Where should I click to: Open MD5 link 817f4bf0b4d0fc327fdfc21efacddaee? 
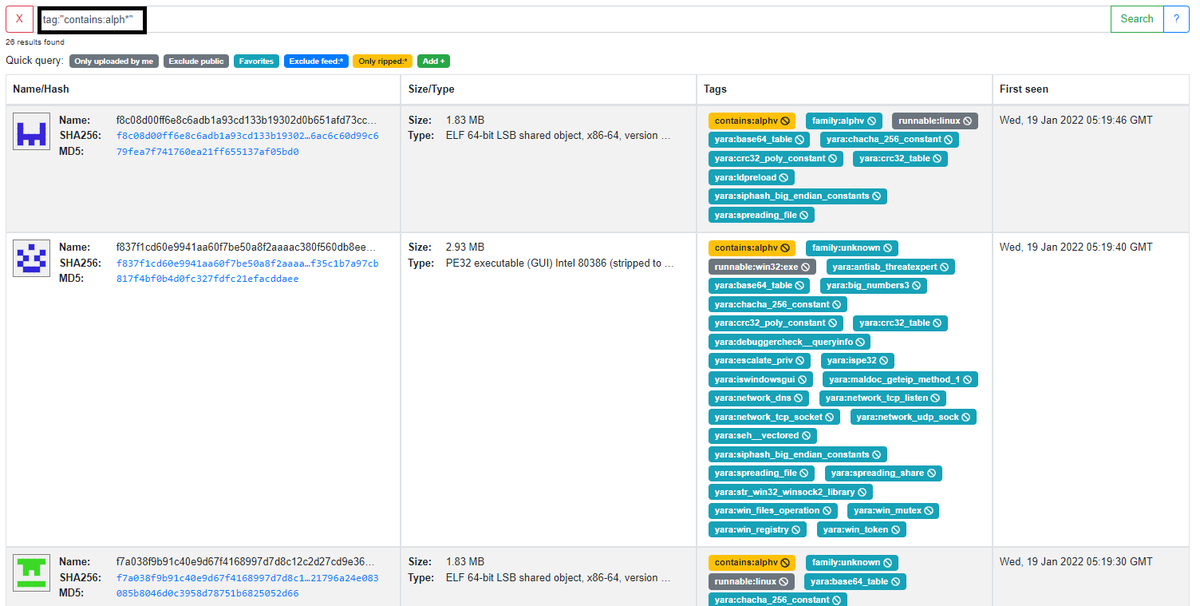click(207, 279)
